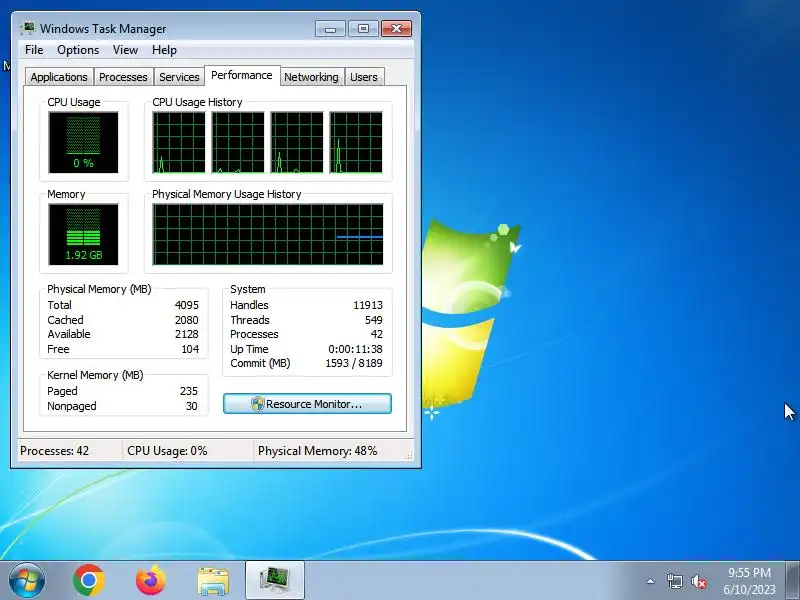Image resolution: width=800 pixels, height=600 pixels.
Task: Click the Commit value 1593 / 8189
Action: pyautogui.click(x=354, y=363)
